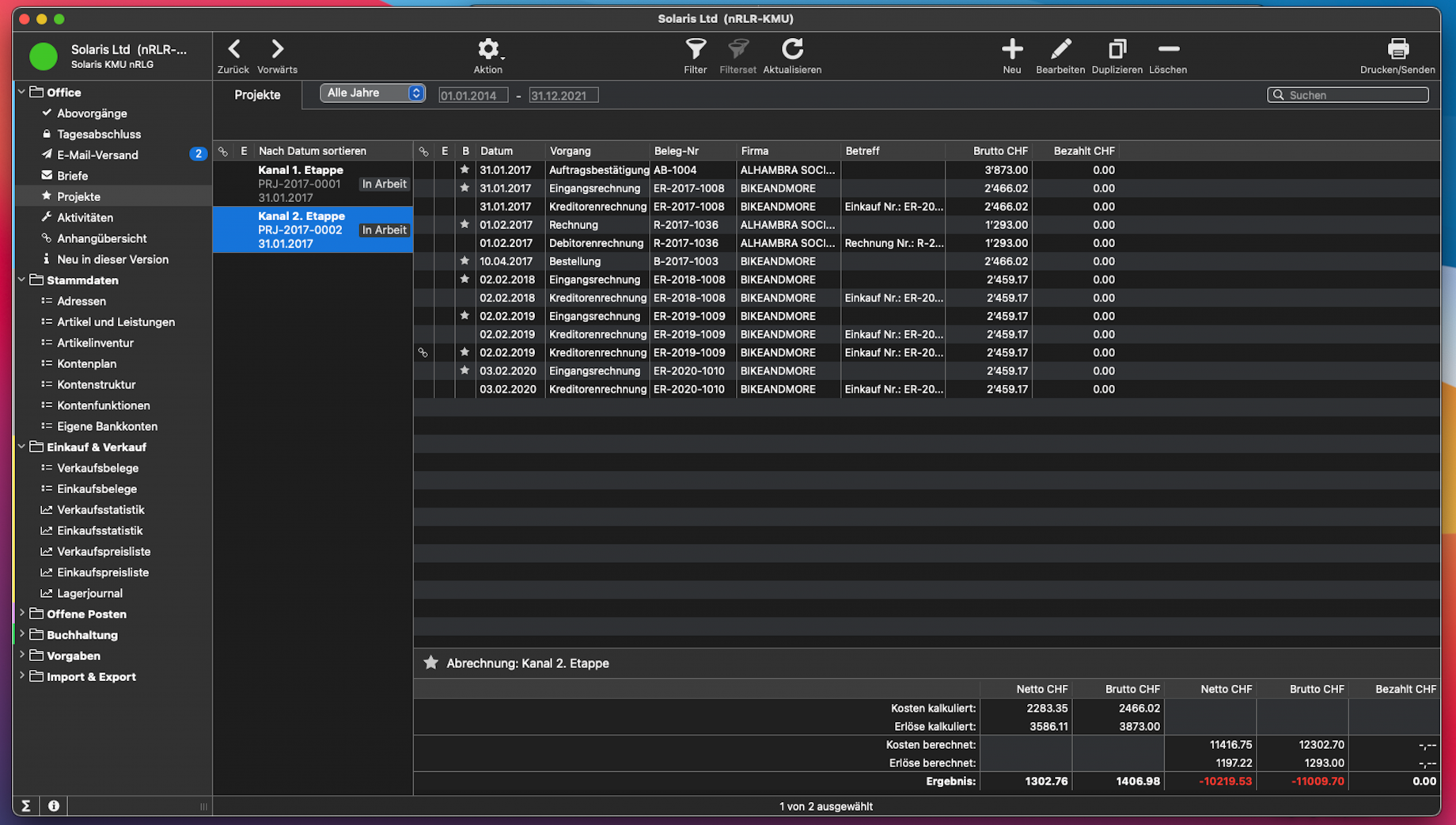This screenshot has width=1456, height=825.
Task: Open Verkaufsbelege in the sidebar
Action: point(97,468)
